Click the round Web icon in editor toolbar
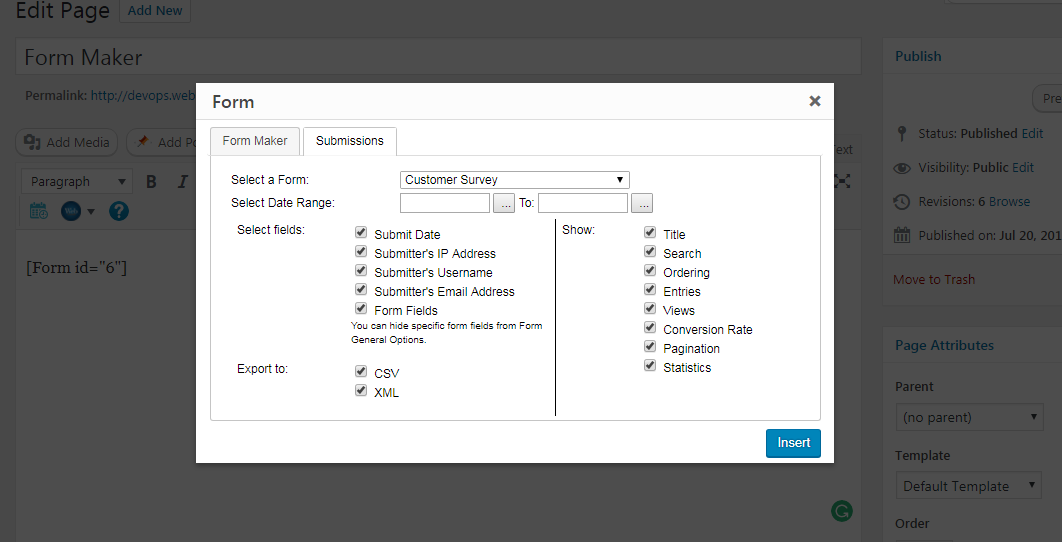 point(73,211)
